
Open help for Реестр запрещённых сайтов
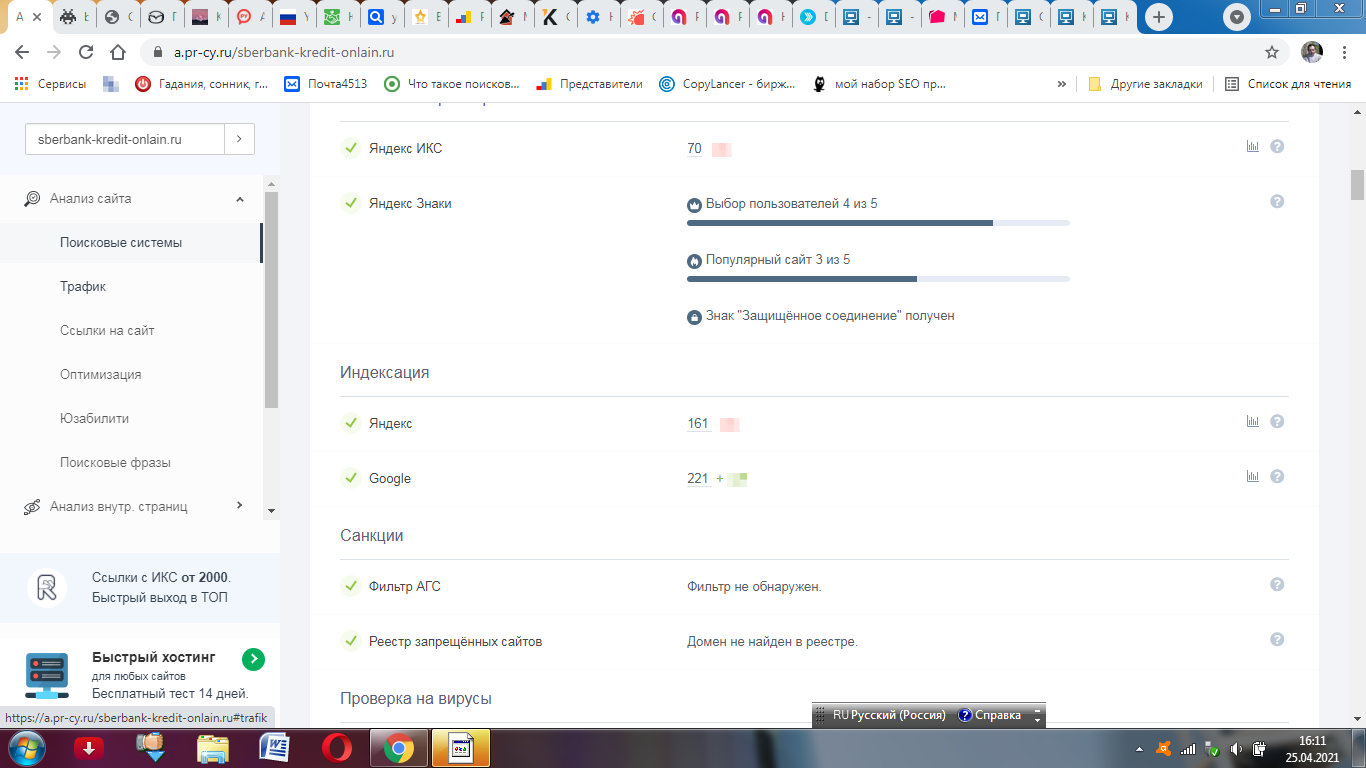click(1277, 640)
